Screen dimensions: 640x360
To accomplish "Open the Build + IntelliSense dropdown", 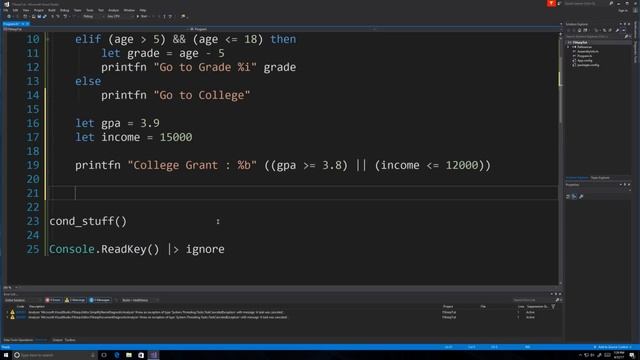I will (139, 300).
